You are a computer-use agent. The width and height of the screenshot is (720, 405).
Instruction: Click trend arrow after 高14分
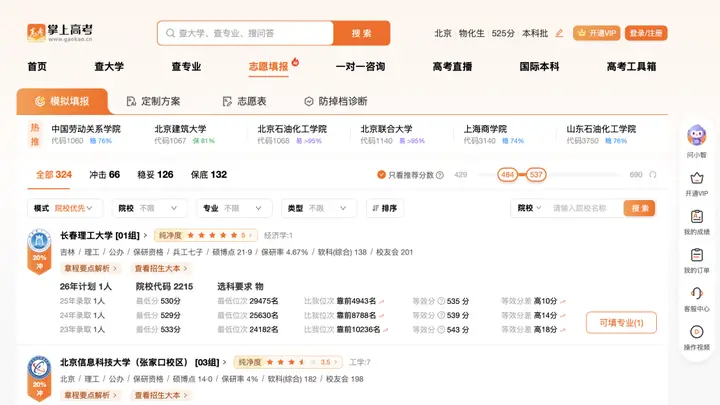(563, 316)
